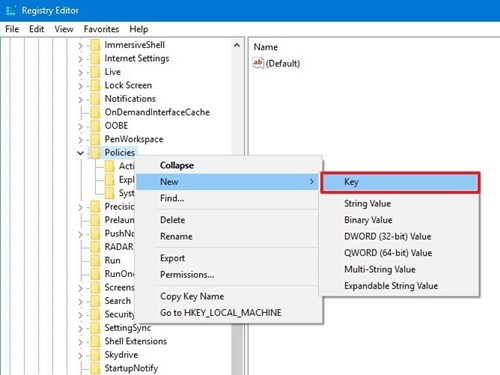Select the Lock Screen key label
The width and height of the screenshot is (500, 375).
pyautogui.click(x=128, y=85)
